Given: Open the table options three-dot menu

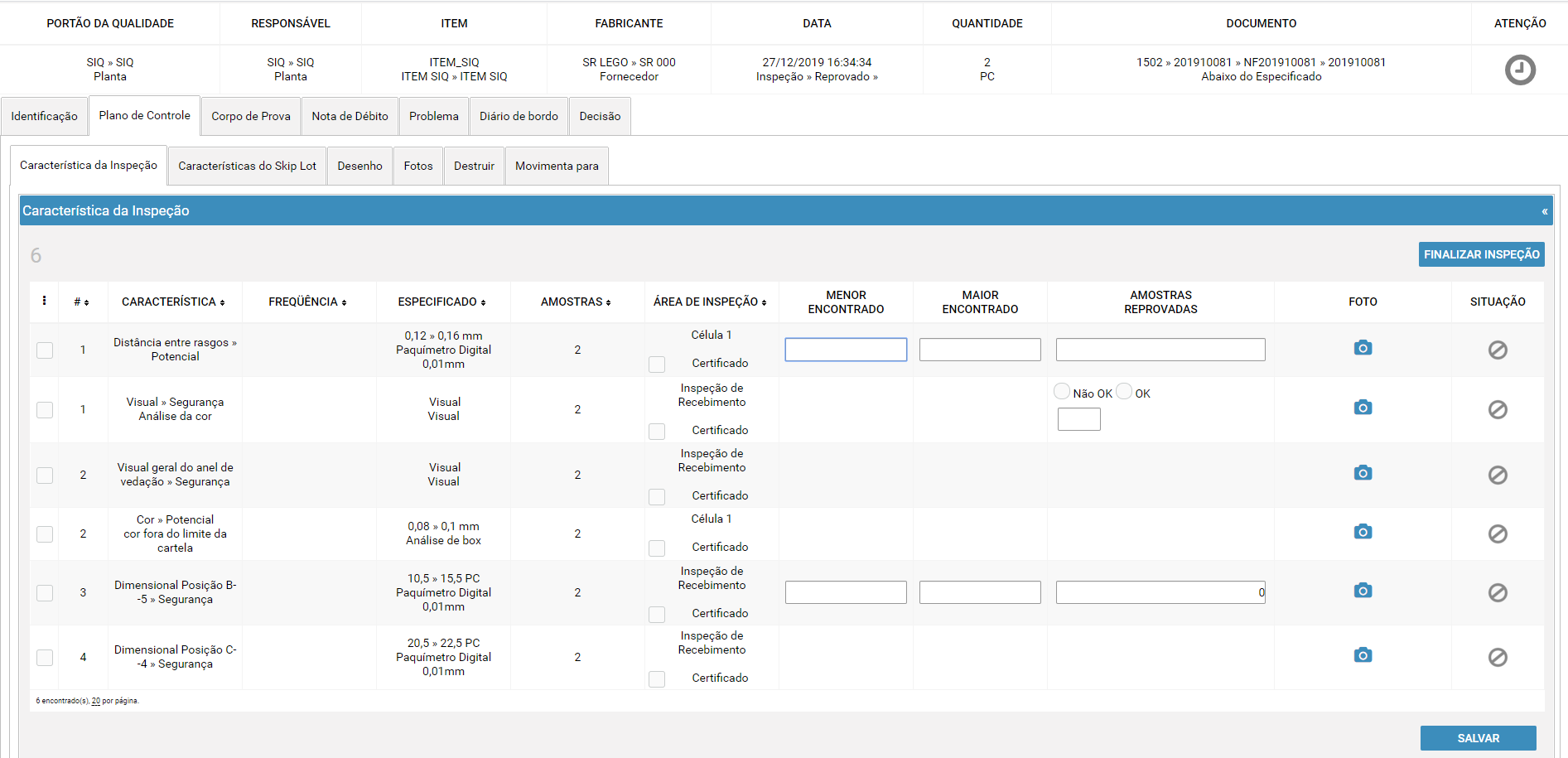Looking at the screenshot, I should pyautogui.click(x=44, y=301).
